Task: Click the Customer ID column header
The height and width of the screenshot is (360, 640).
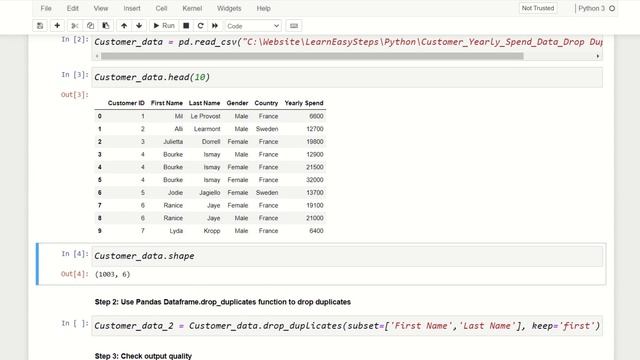Action: click(x=126, y=103)
